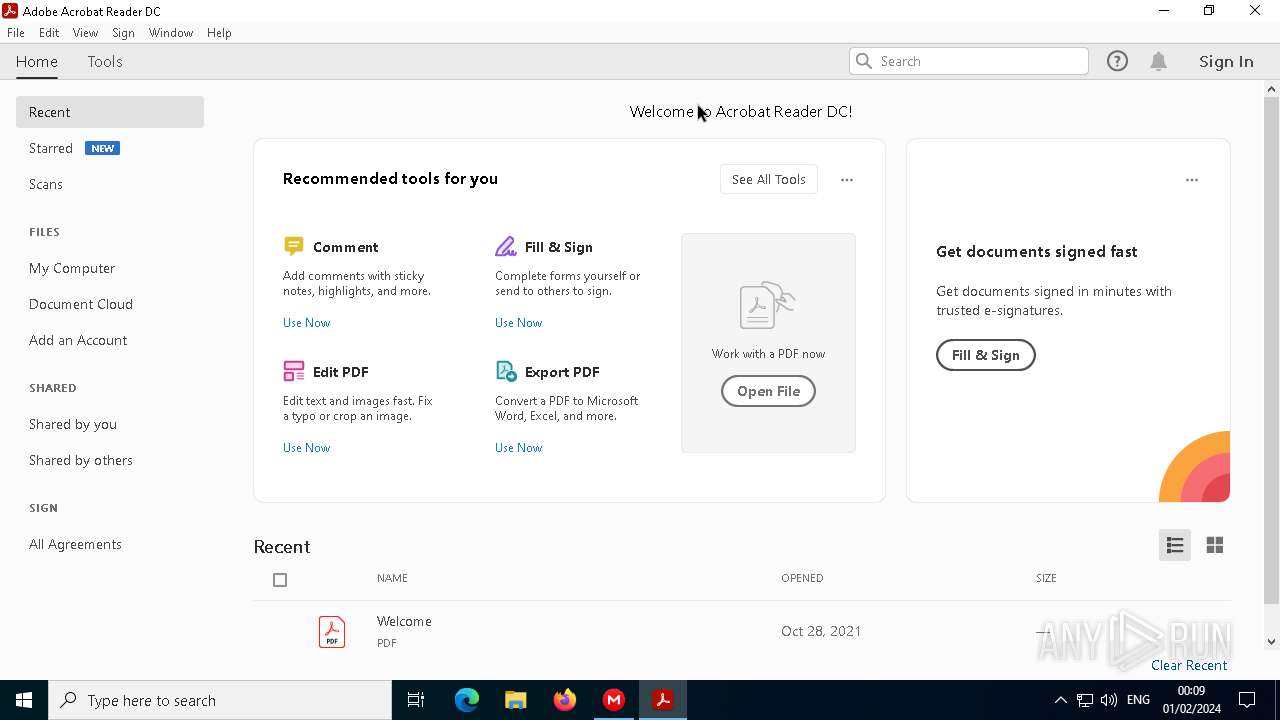Click the Open File button
This screenshot has width=1280, height=720.
tap(768, 391)
